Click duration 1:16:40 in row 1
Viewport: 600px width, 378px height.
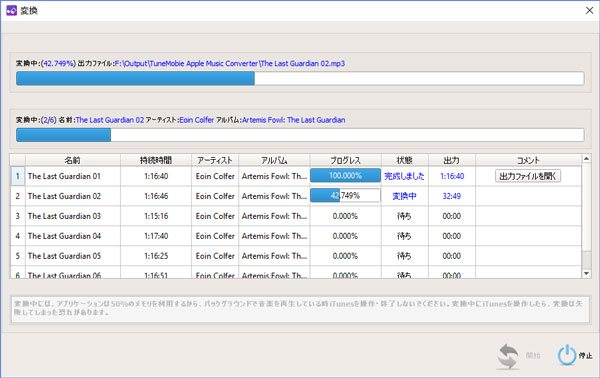coord(156,176)
